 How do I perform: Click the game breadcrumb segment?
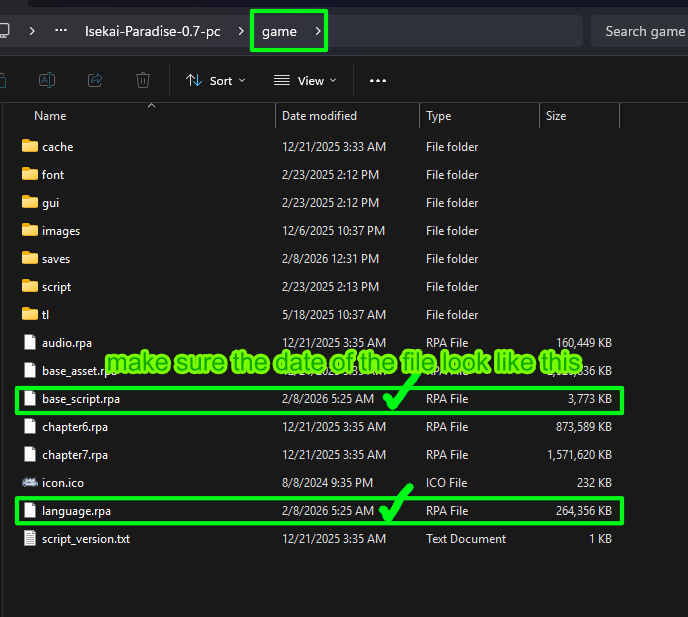[x=279, y=32]
